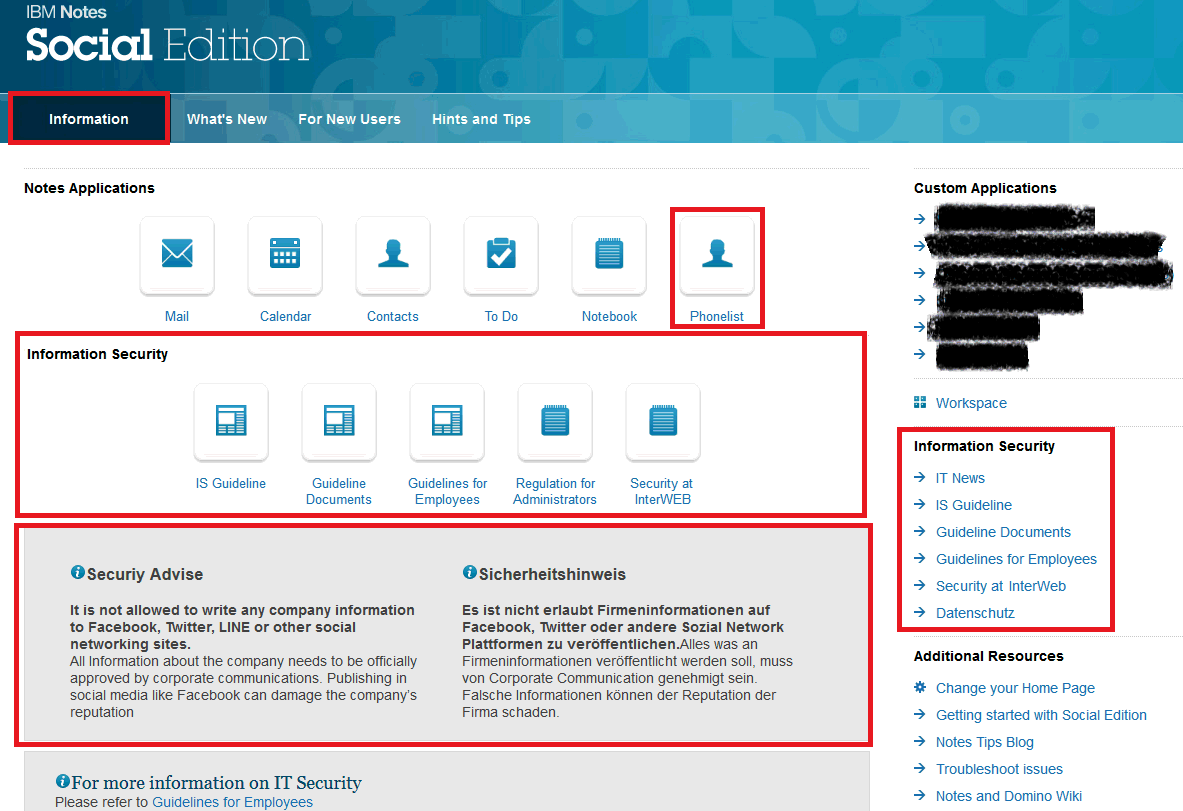Open Guidelines for Employees icon tile
Viewport: 1183px width, 811px height.
(x=447, y=421)
